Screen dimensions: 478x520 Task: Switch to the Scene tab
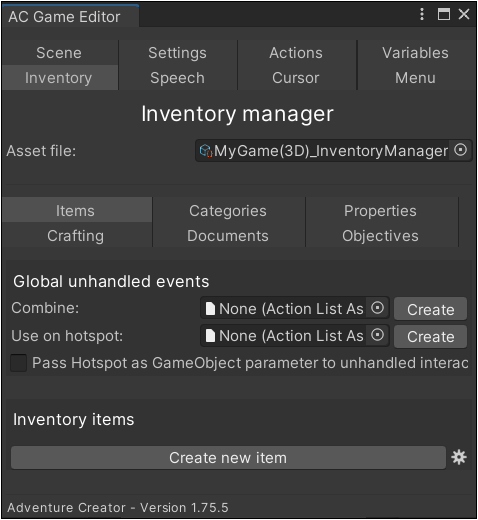(x=59, y=53)
